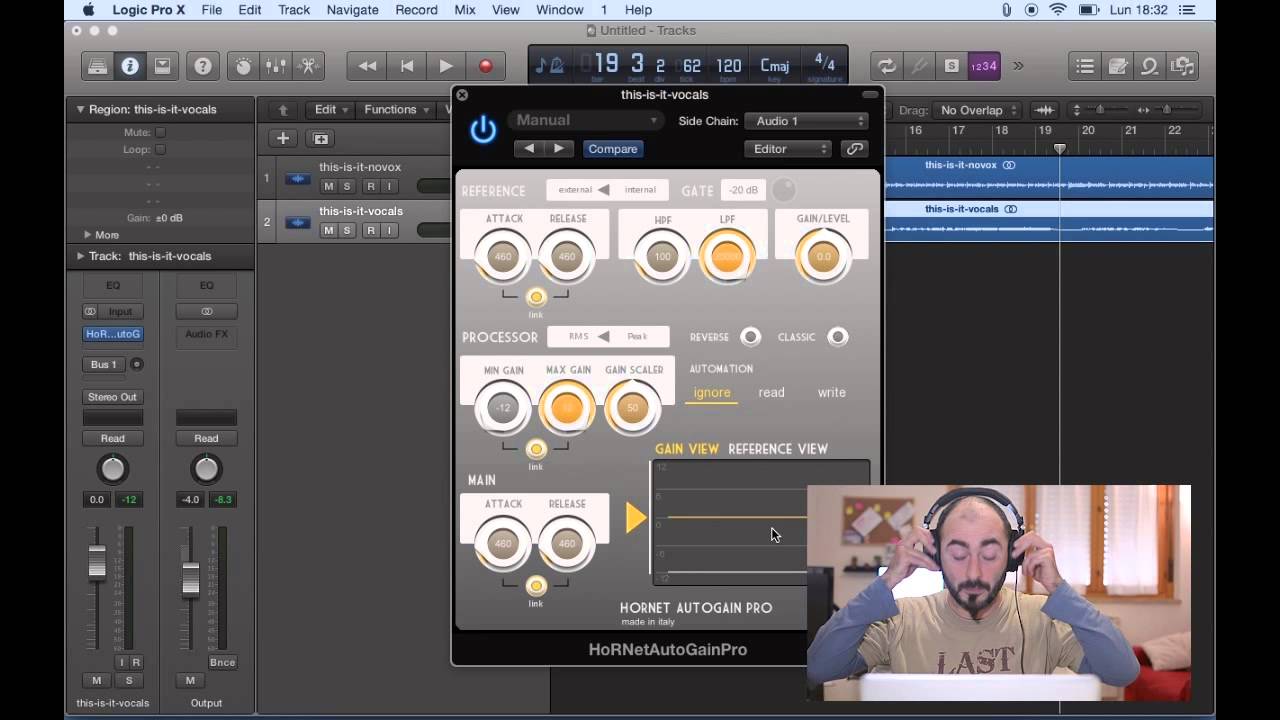Viewport: 1280px width, 720px height.
Task: Open the Toolbar display icon
Action: coord(162,66)
